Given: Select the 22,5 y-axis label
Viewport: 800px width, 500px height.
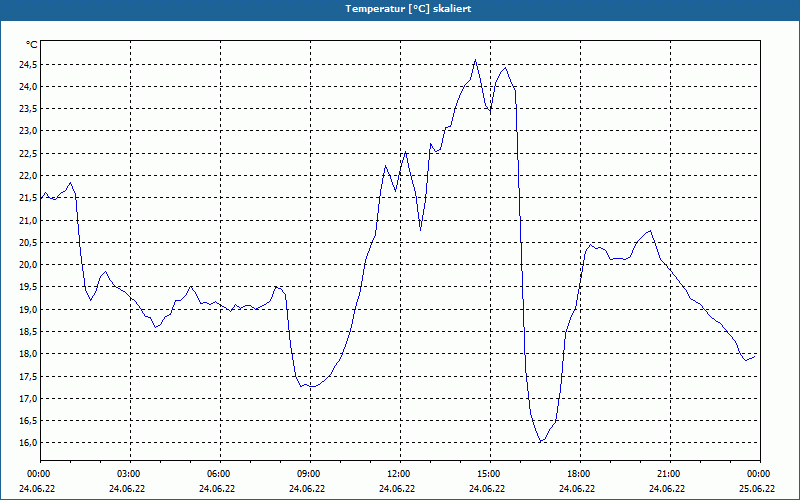Looking at the screenshot, I should point(28,153).
